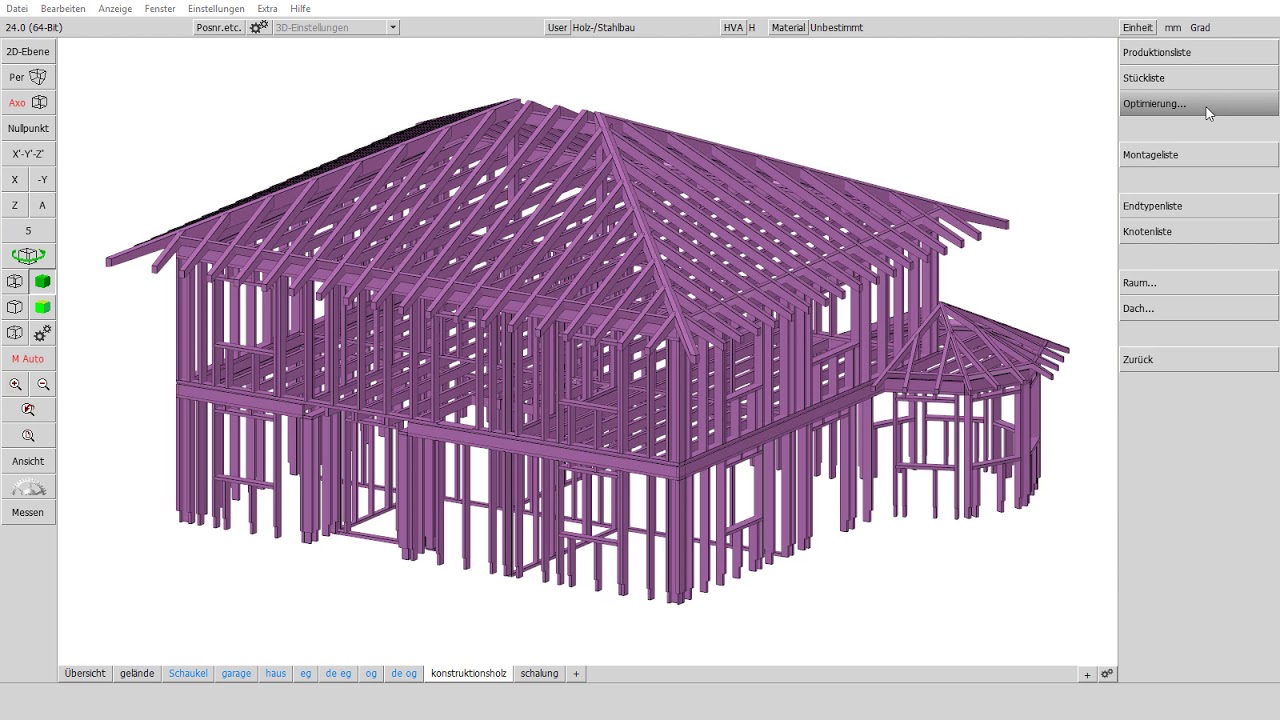Set view along -Y axis
The width and height of the screenshot is (1280, 720).
42,180
